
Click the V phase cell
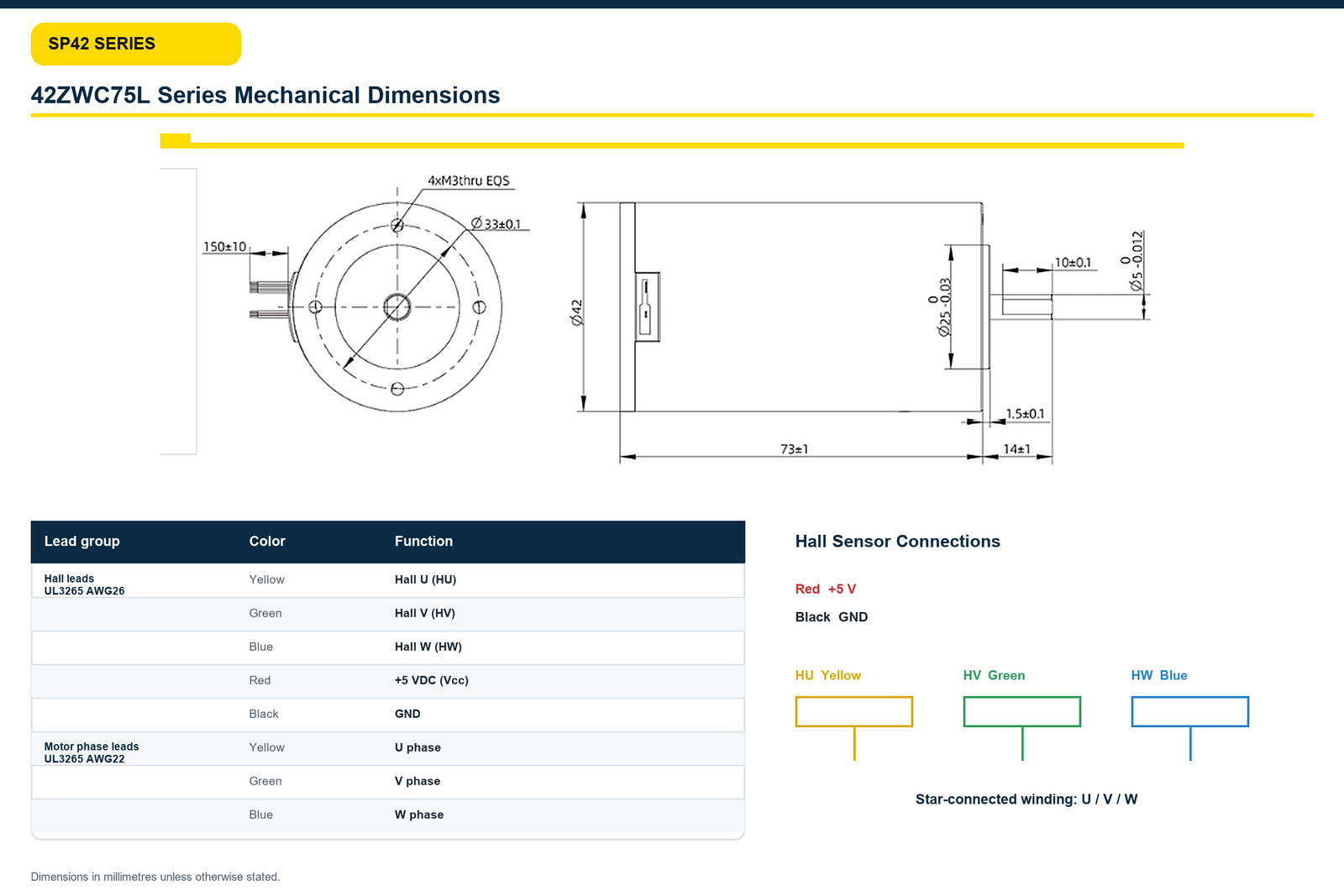point(417,781)
